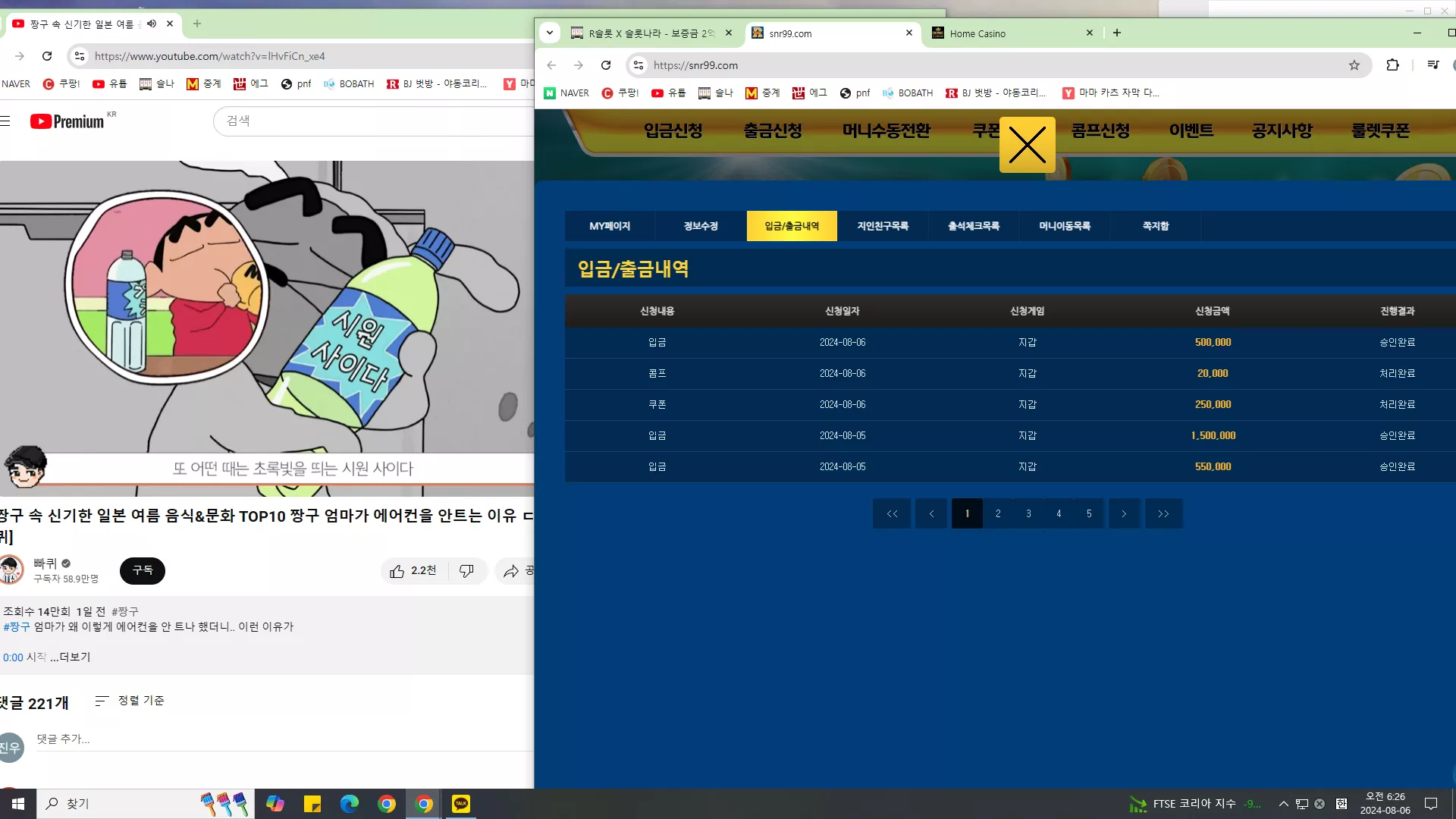Viewport: 1456px width, 819px height.
Task: Open a new tab in the snr99 window
Action: point(1117,33)
